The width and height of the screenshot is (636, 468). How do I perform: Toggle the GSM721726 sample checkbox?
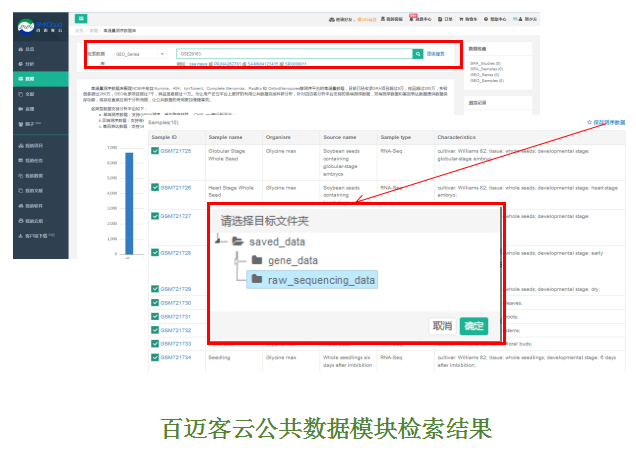click(x=155, y=187)
